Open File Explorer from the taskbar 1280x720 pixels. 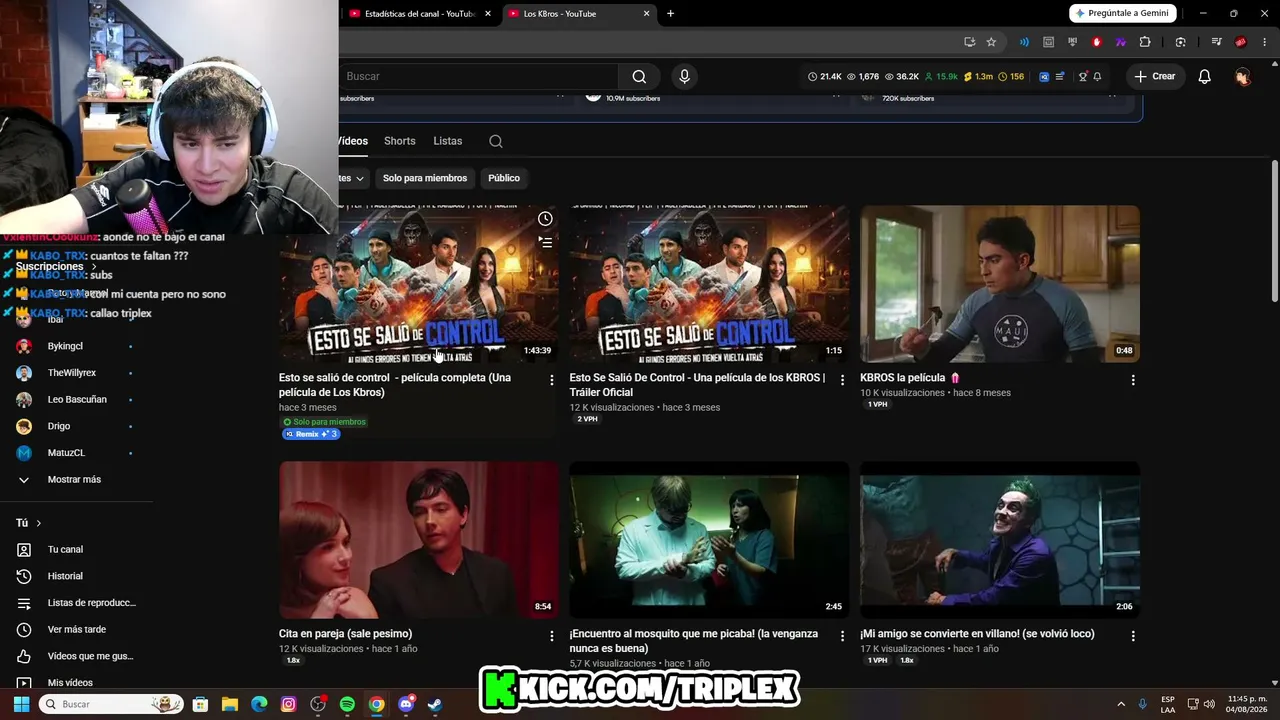click(x=230, y=704)
